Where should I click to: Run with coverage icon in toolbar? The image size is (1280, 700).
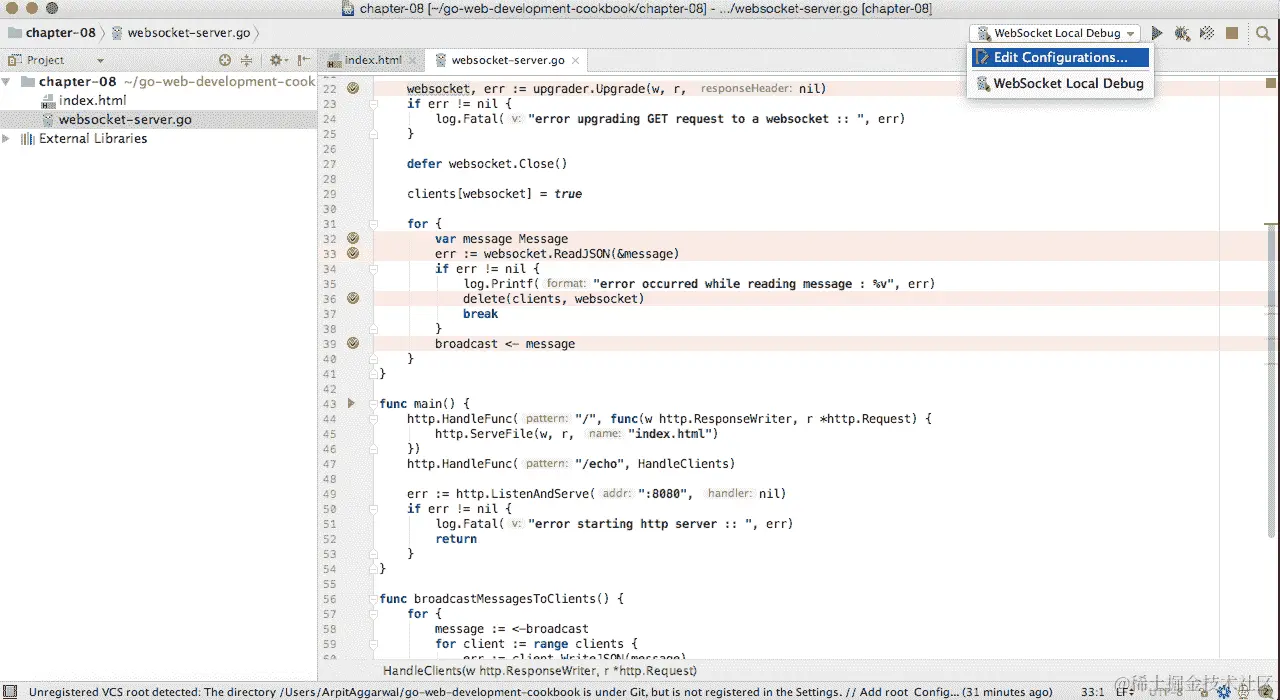1207,33
